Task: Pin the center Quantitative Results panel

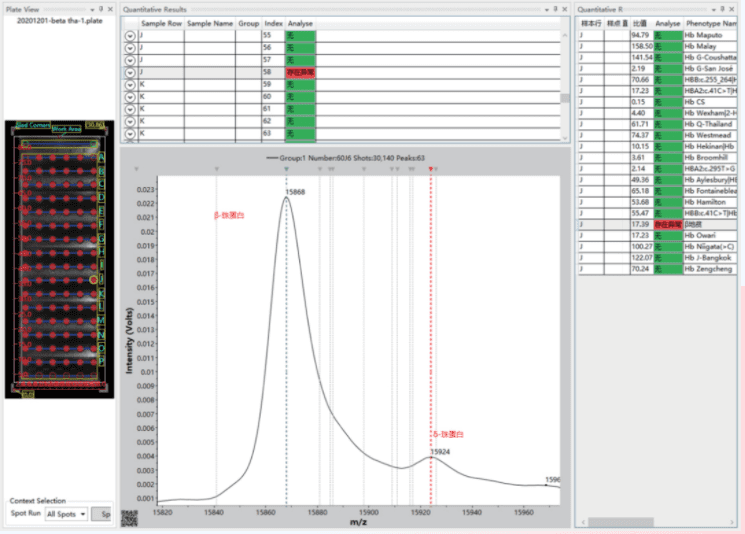Action: (555, 9)
